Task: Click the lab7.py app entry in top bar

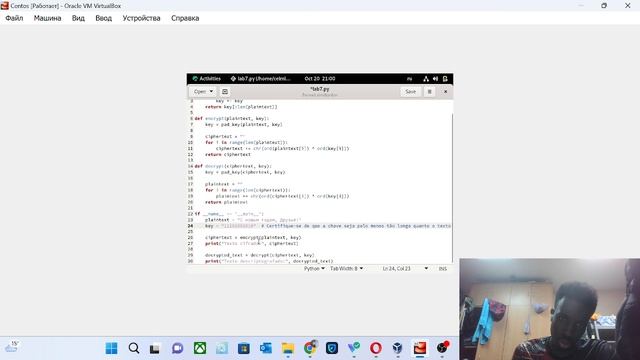Action: (x=260, y=78)
